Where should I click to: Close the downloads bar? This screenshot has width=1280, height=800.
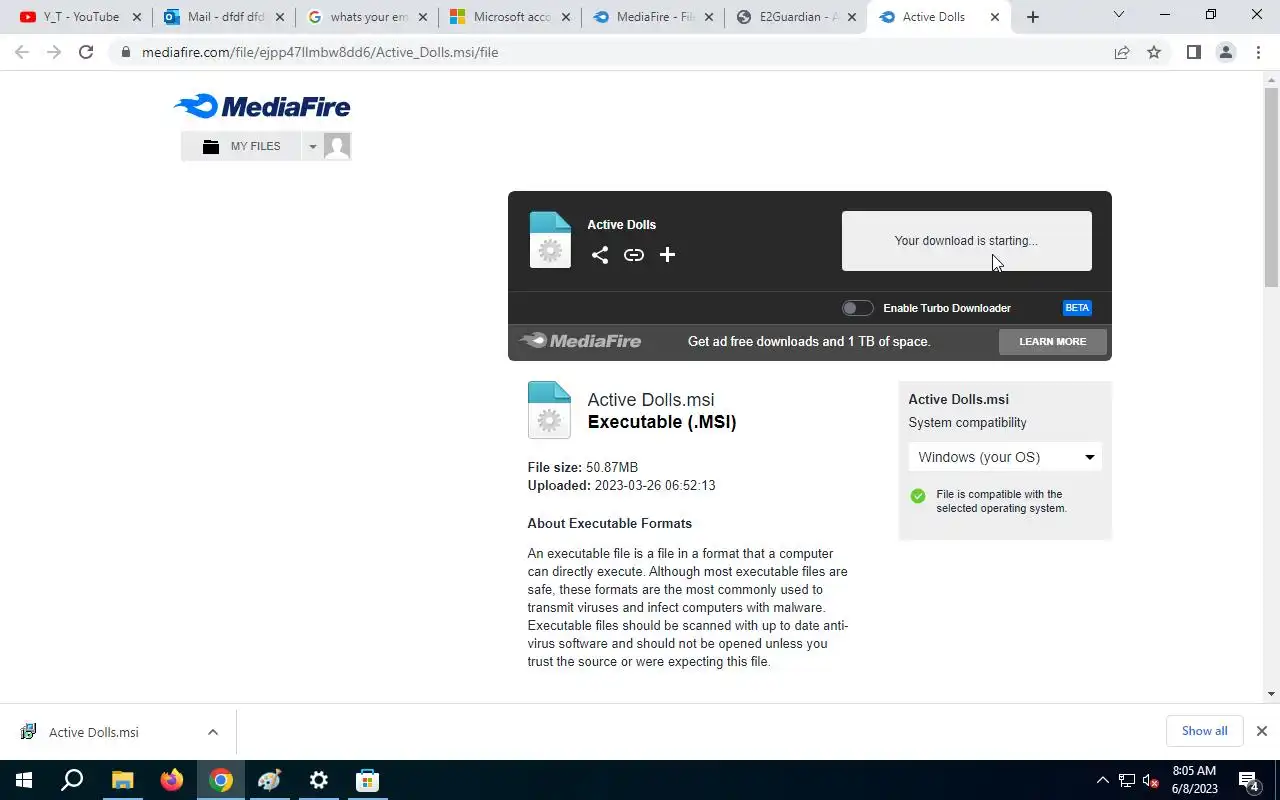click(x=1262, y=731)
